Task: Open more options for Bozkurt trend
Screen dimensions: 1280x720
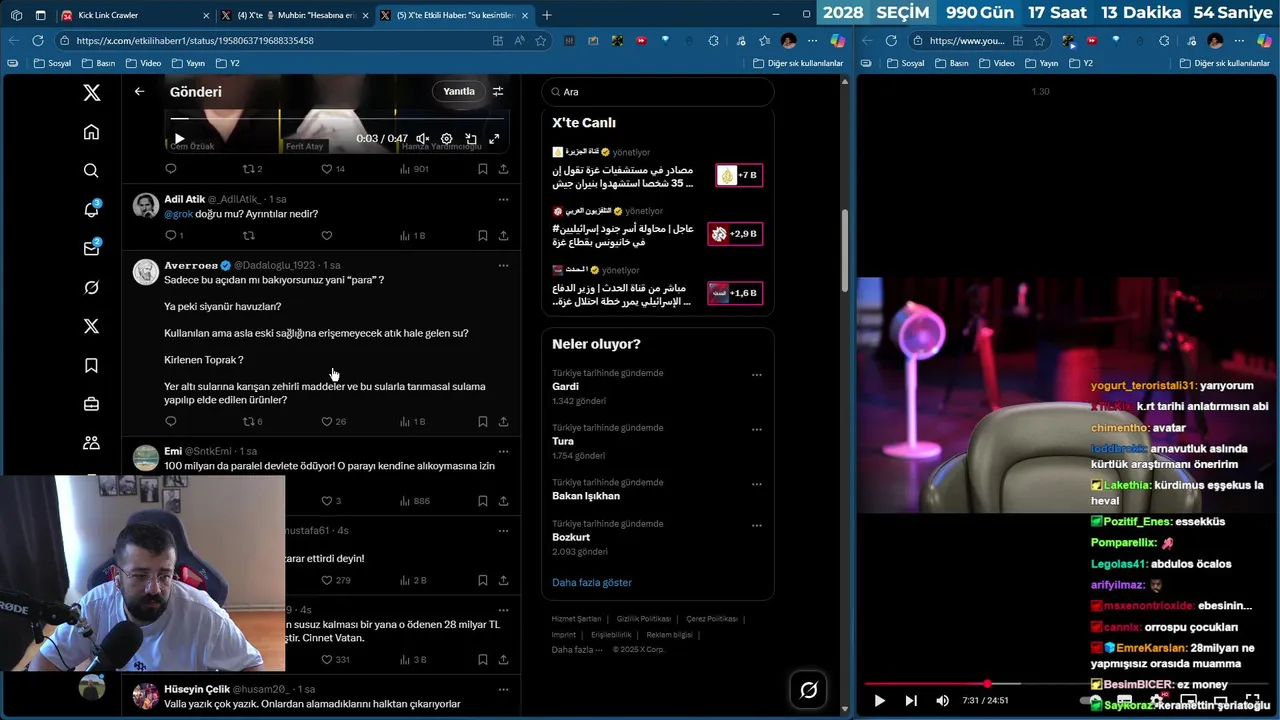Action: pos(757,525)
